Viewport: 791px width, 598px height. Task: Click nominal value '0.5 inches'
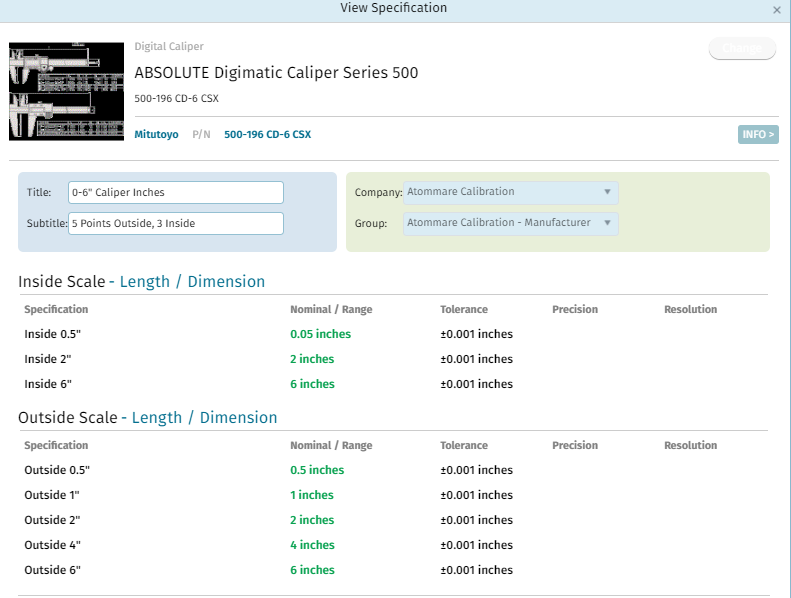(x=317, y=470)
